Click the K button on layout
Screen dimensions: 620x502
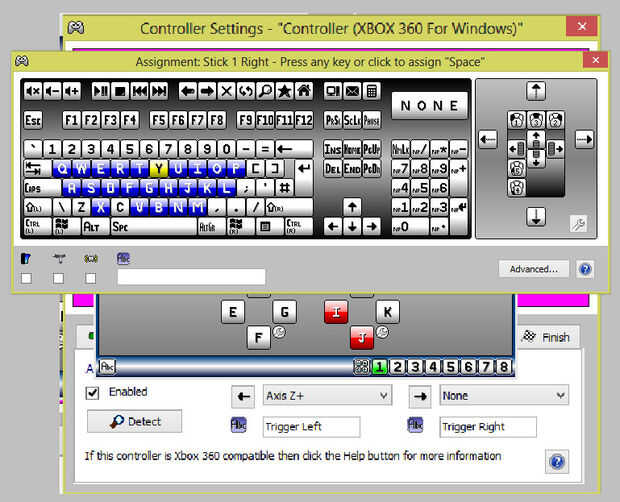pyautogui.click(x=388, y=312)
